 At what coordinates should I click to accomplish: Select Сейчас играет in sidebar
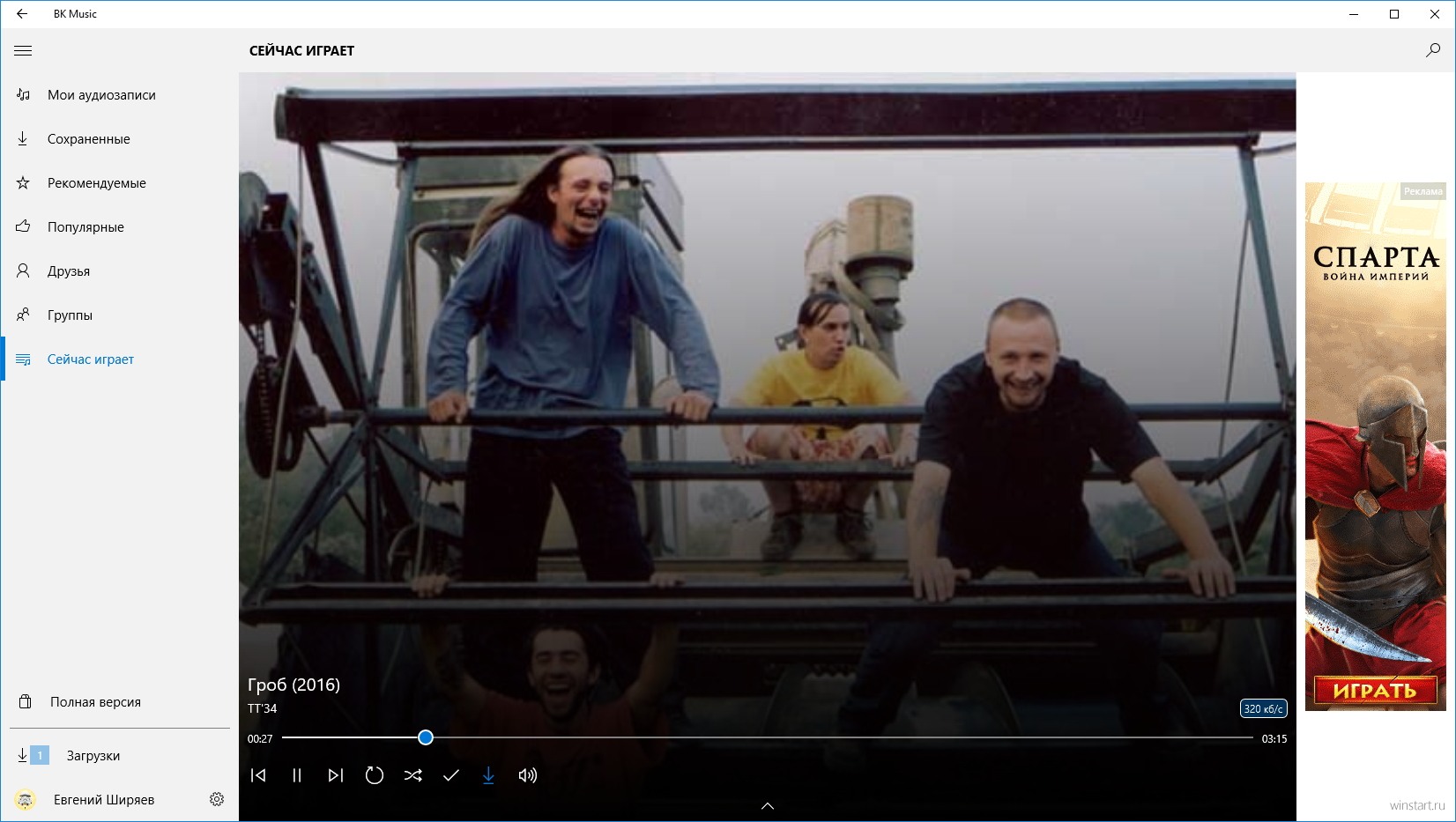coord(120,359)
